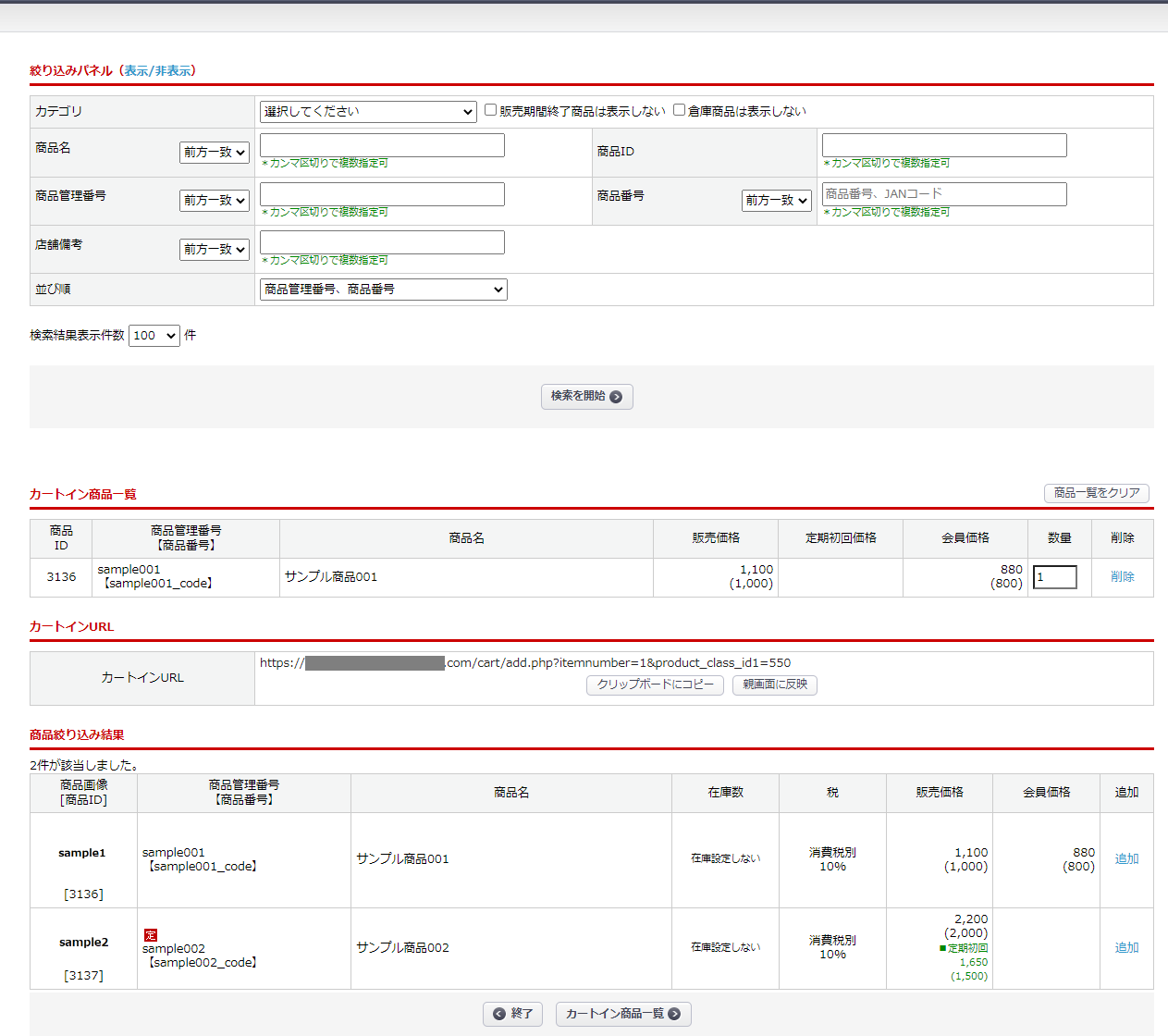This screenshot has width=1168, height=1036.
Task: Remove sample001 with 削除 link
Action: [1122, 577]
